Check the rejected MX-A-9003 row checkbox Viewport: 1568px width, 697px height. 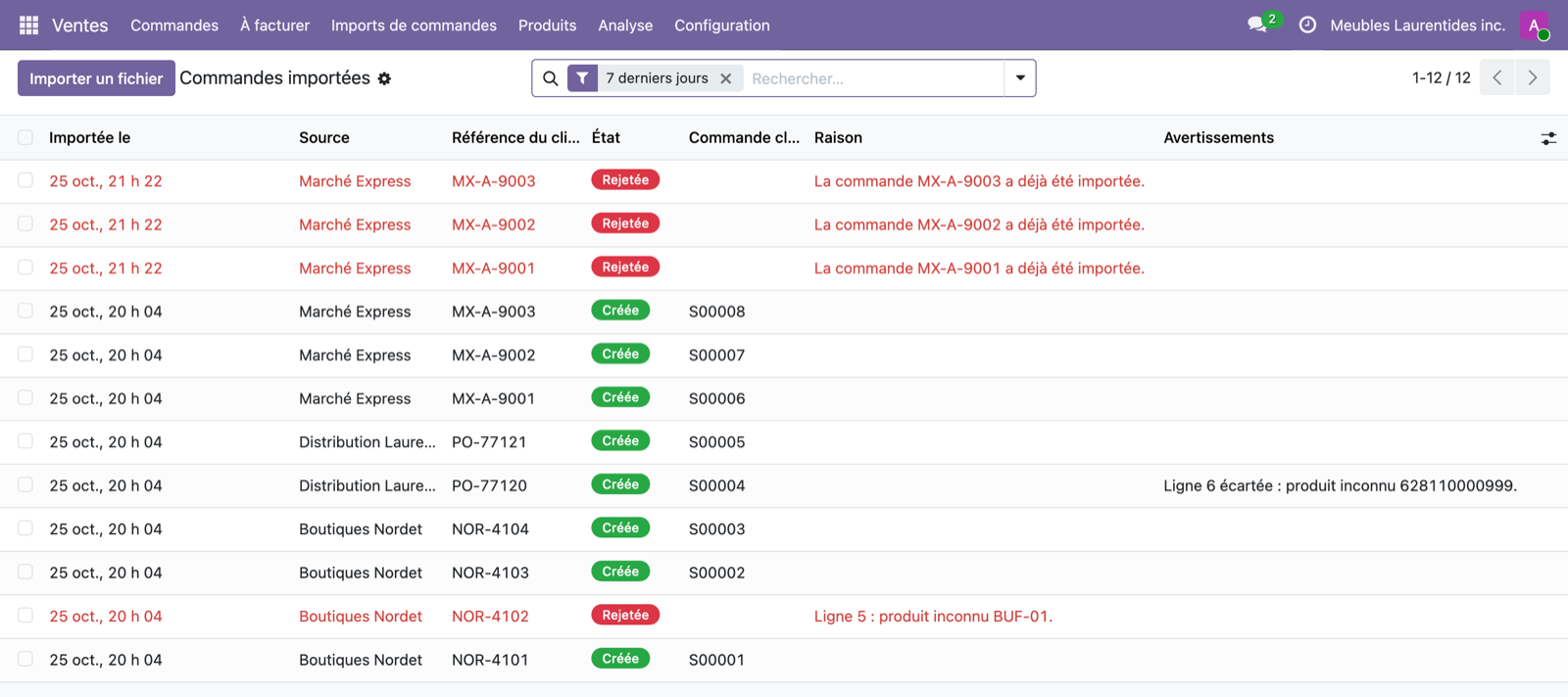coord(25,180)
